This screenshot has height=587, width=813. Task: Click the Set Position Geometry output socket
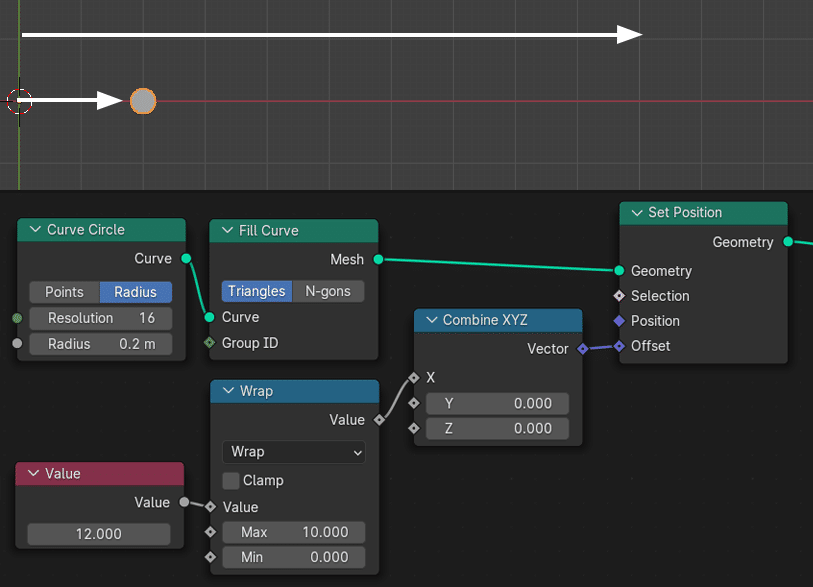pyautogui.click(x=788, y=242)
